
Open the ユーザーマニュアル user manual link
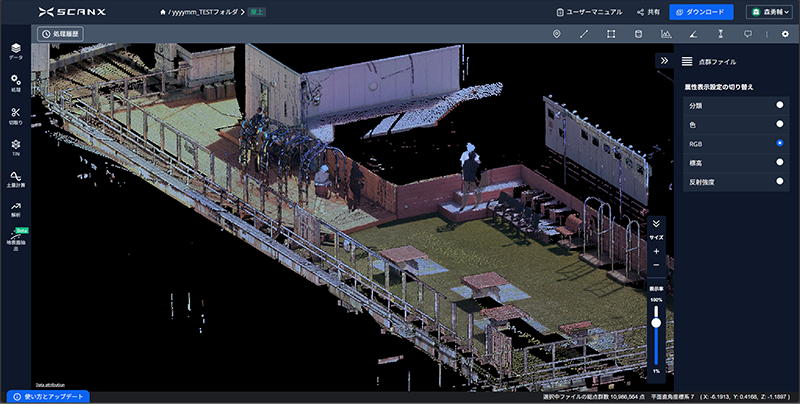pos(591,12)
